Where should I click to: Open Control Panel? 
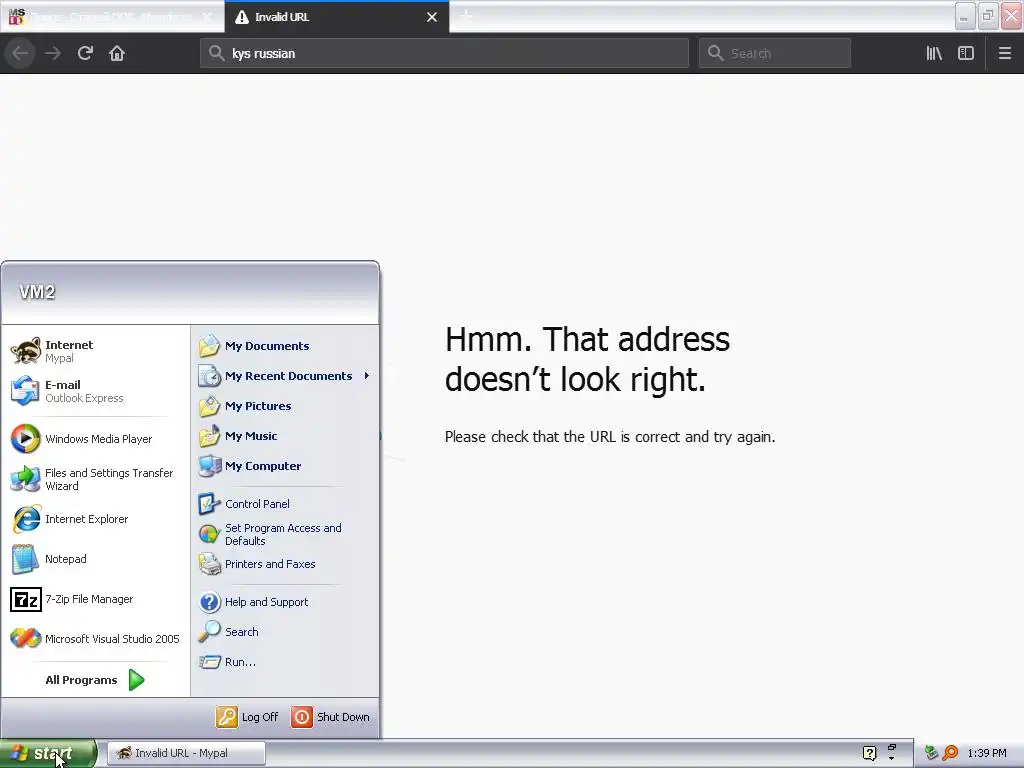[285, 504]
